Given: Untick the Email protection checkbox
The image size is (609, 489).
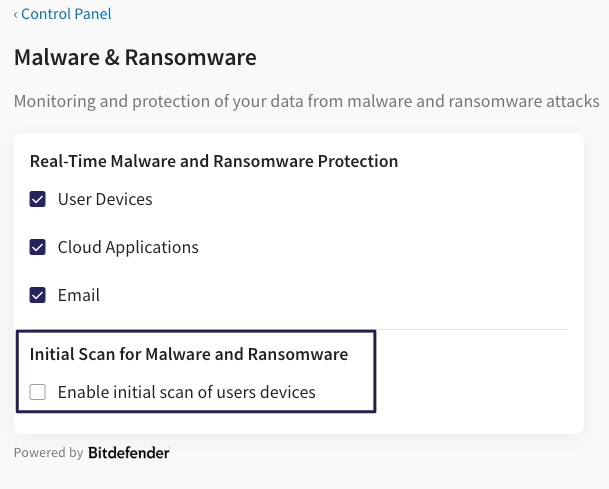Looking at the screenshot, I should pyautogui.click(x=38, y=295).
